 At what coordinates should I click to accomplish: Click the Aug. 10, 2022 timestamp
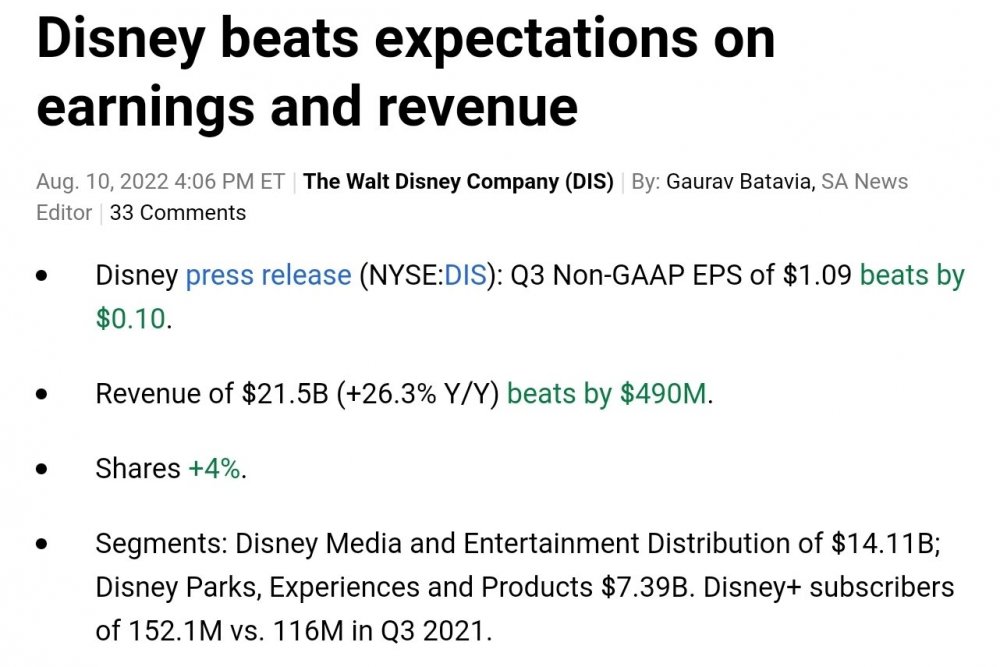(x=160, y=182)
